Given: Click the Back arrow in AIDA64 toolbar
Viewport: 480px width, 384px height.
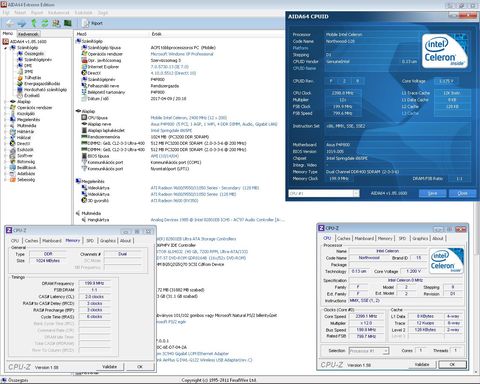Looking at the screenshot, I should pos(10,23).
